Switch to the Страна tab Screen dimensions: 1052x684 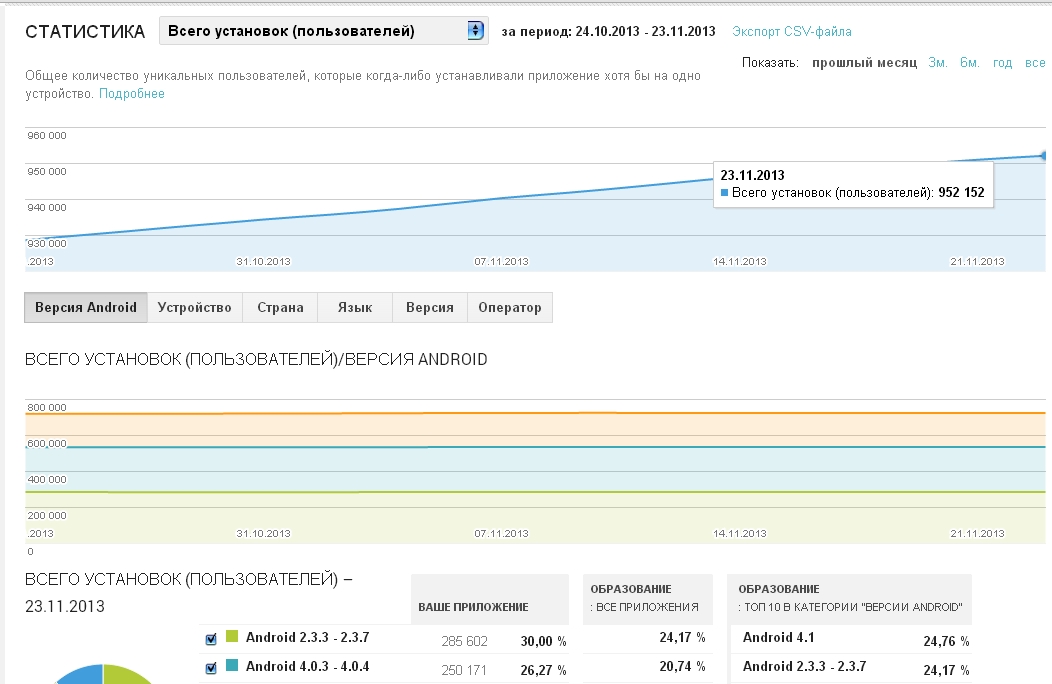pyautogui.click(x=280, y=307)
